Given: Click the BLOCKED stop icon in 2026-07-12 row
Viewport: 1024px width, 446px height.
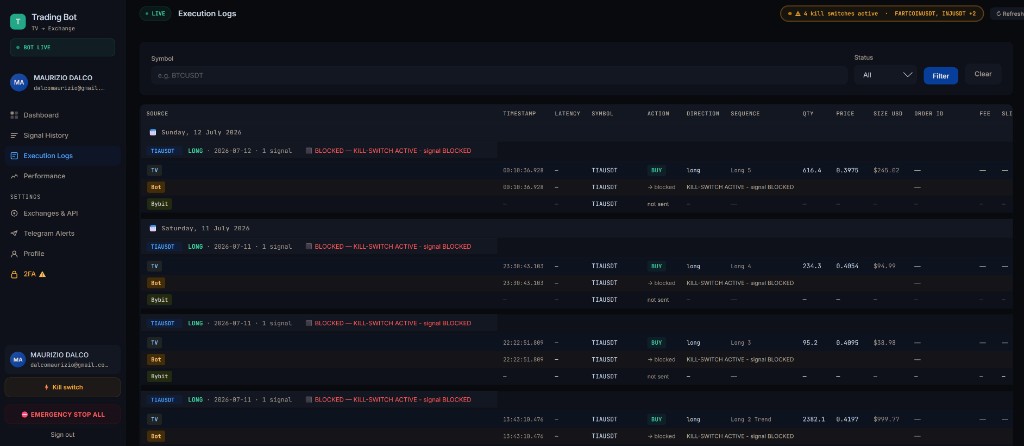Looking at the screenshot, I should 309,151.
